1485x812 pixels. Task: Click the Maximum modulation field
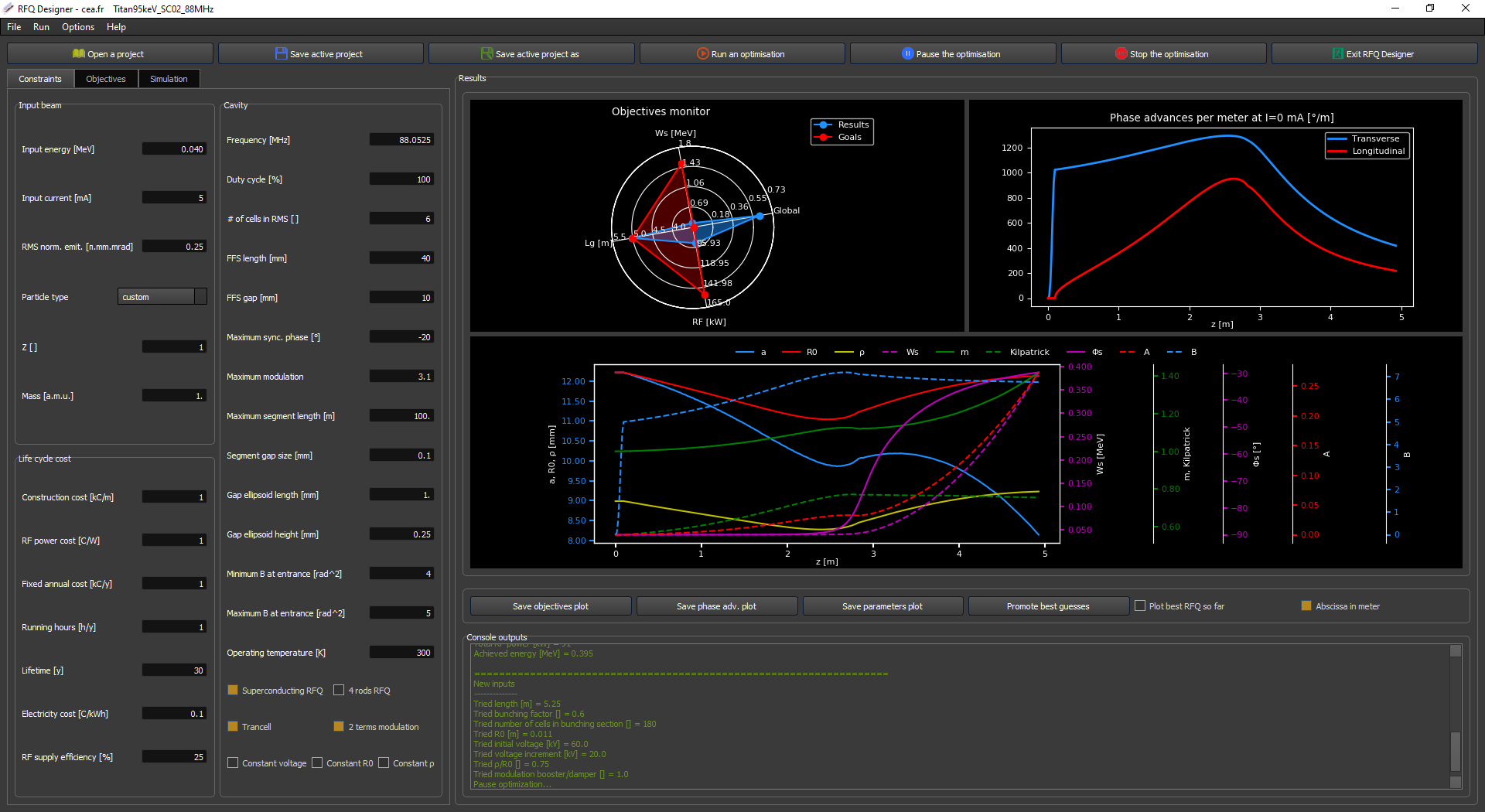pyautogui.click(x=401, y=377)
